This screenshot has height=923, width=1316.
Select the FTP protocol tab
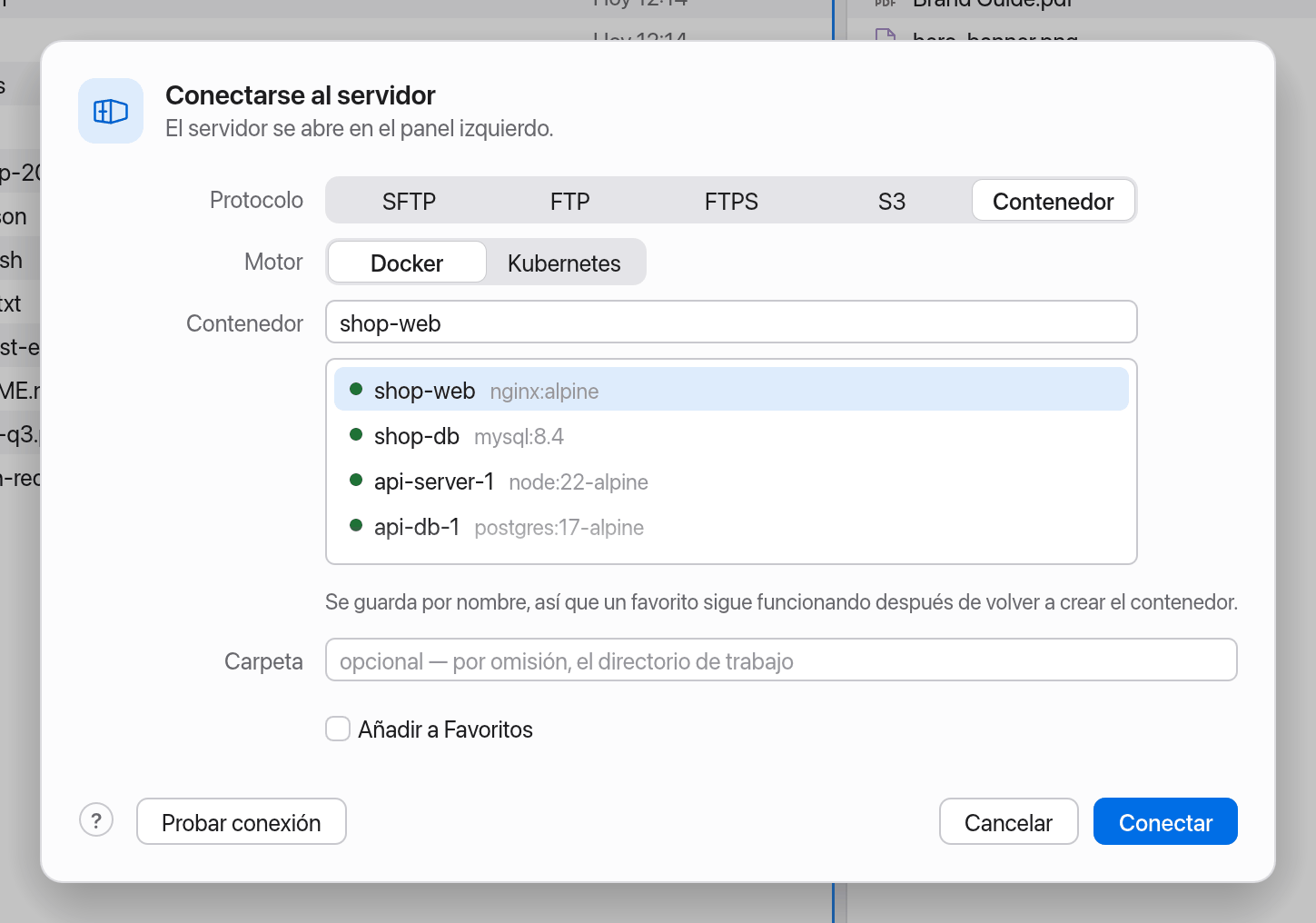(569, 201)
